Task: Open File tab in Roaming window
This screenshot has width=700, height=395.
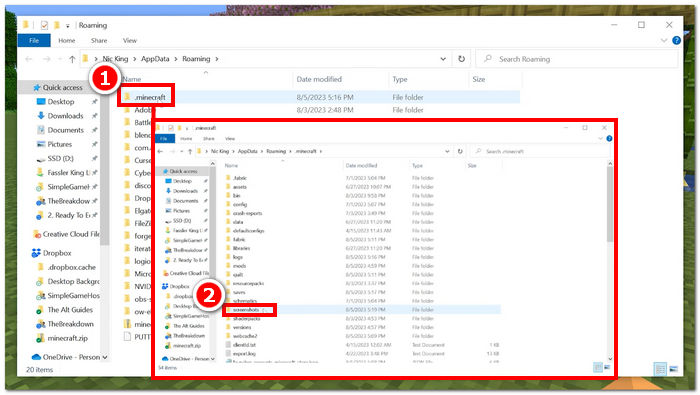Action: coord(34,40)
